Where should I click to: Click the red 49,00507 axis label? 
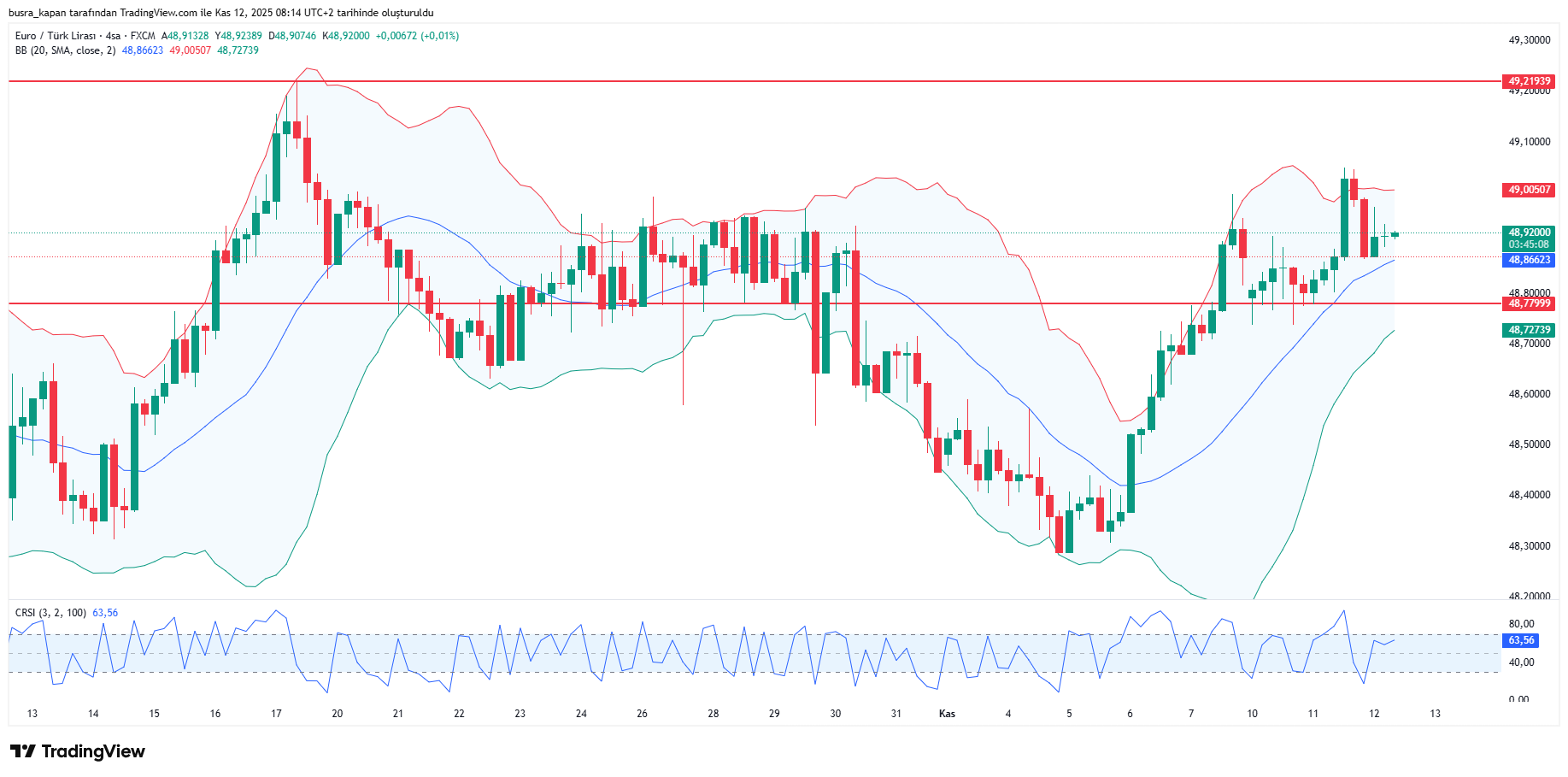click(1528, 190)
